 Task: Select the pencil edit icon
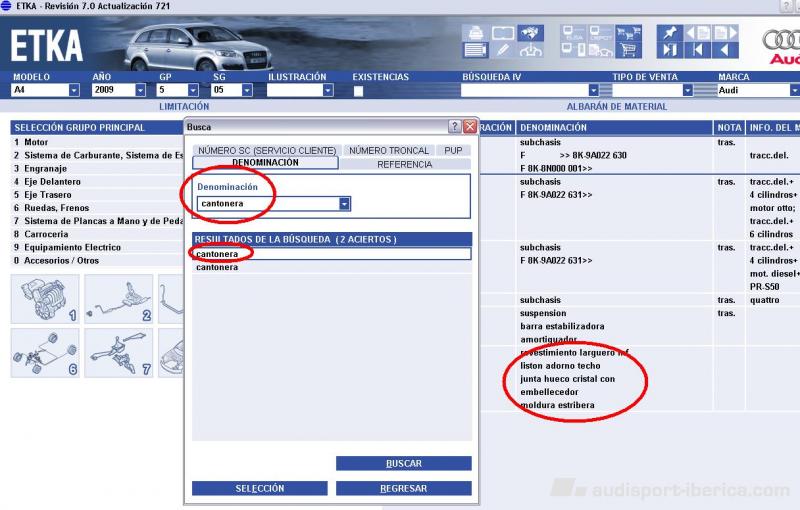click(x=503, y=50)
